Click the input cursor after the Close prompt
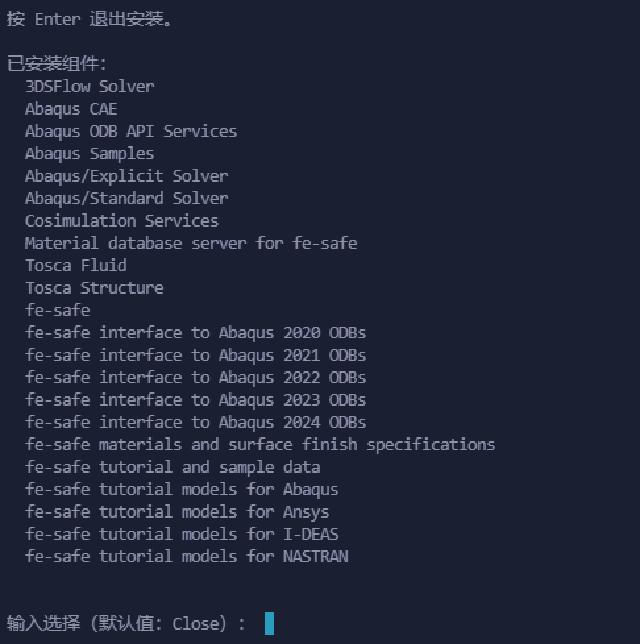The width and height of the screenshot is (640, 644). pyautogui.click(x=269, y=624)
